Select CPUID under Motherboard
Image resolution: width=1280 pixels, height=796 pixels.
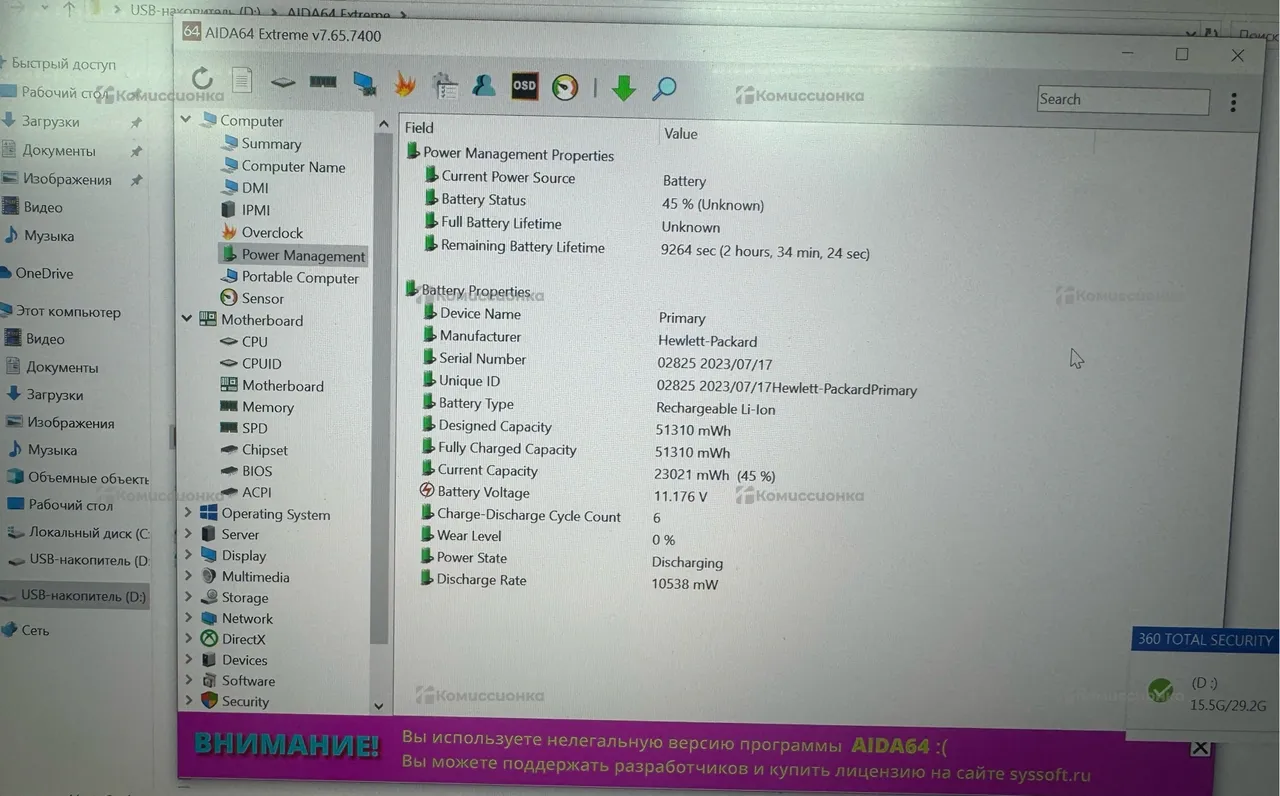[x=261, y=363]
